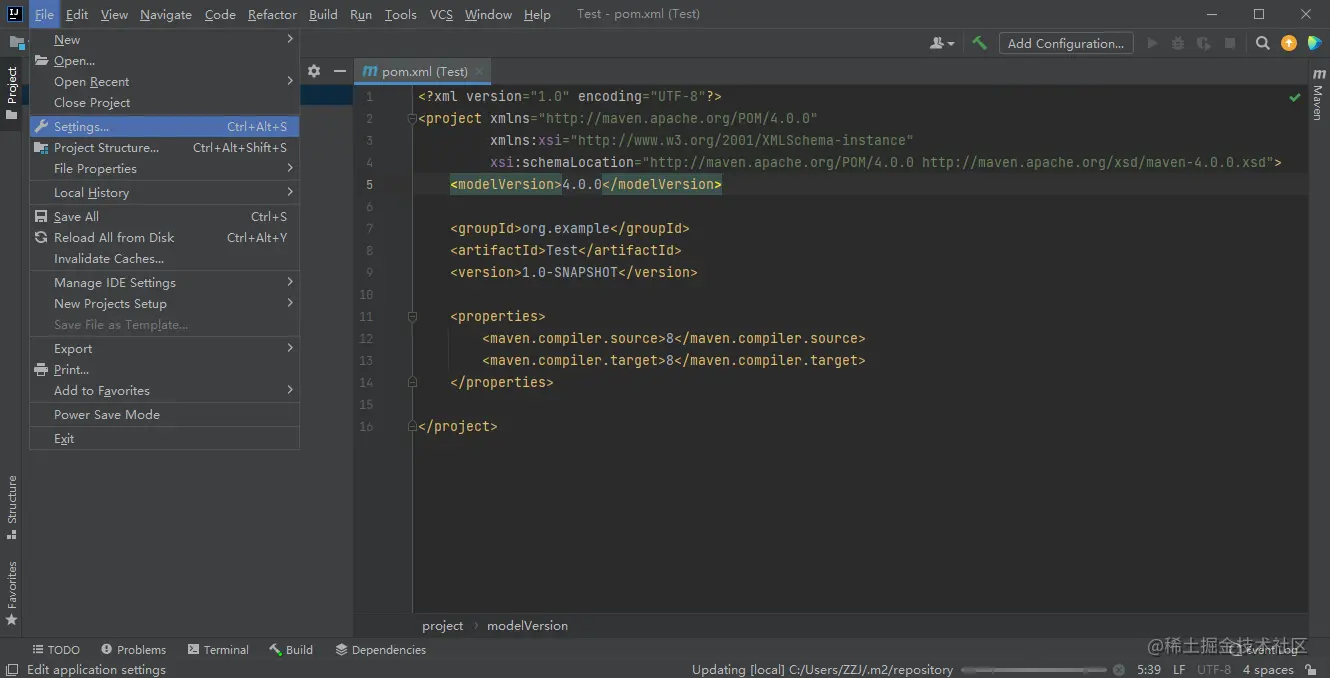Open Settings from the File menu
1330x678 pixels.
pos(165,127)
